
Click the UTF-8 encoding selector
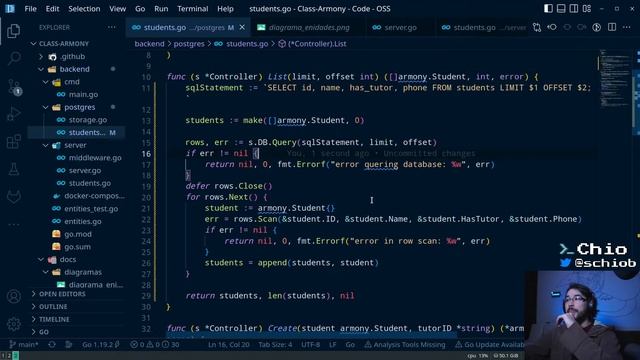tap(311, 344)
